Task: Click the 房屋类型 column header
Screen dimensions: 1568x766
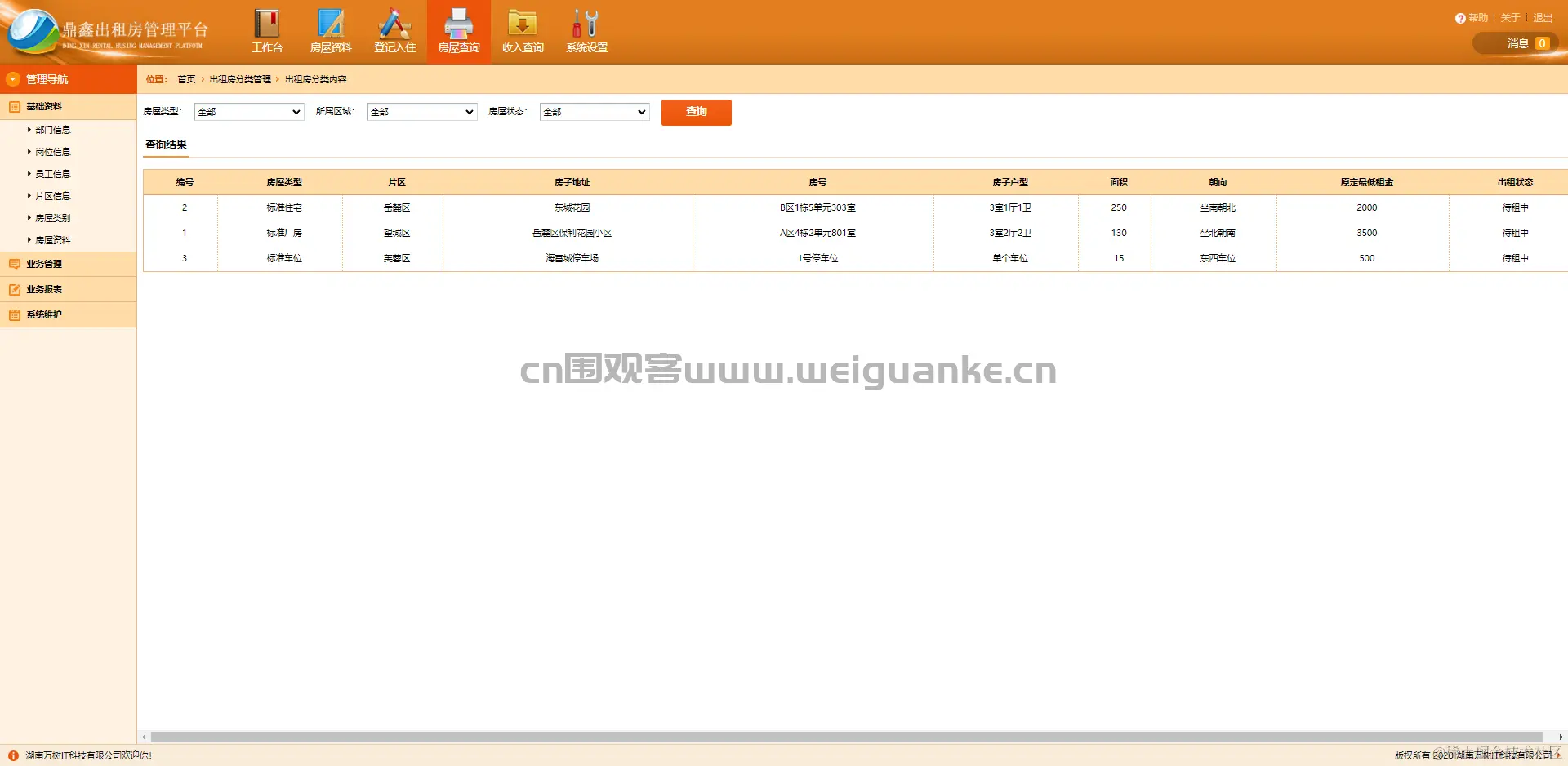Action: 284,182
